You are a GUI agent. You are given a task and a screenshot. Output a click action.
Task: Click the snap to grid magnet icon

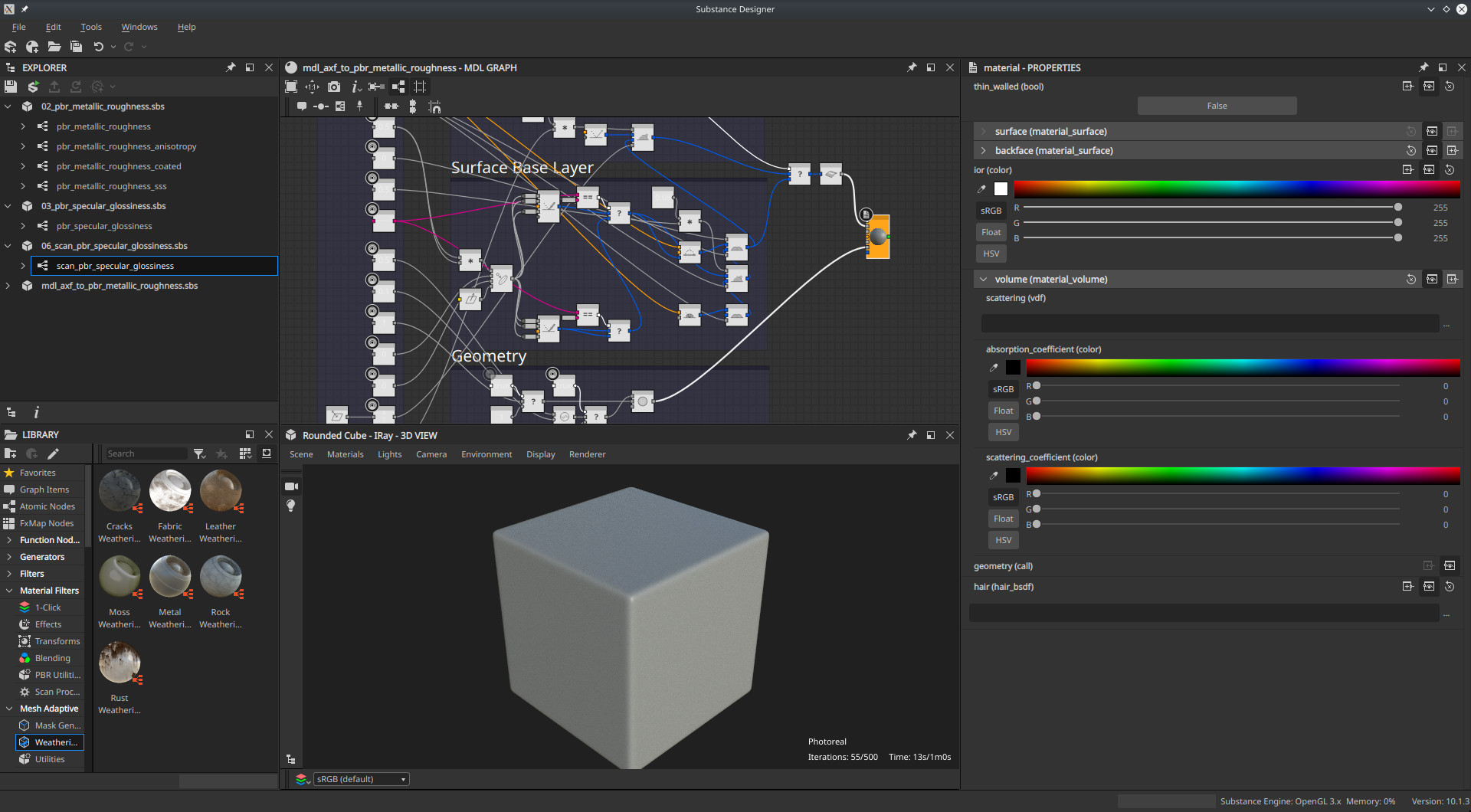tap(434, 106)
